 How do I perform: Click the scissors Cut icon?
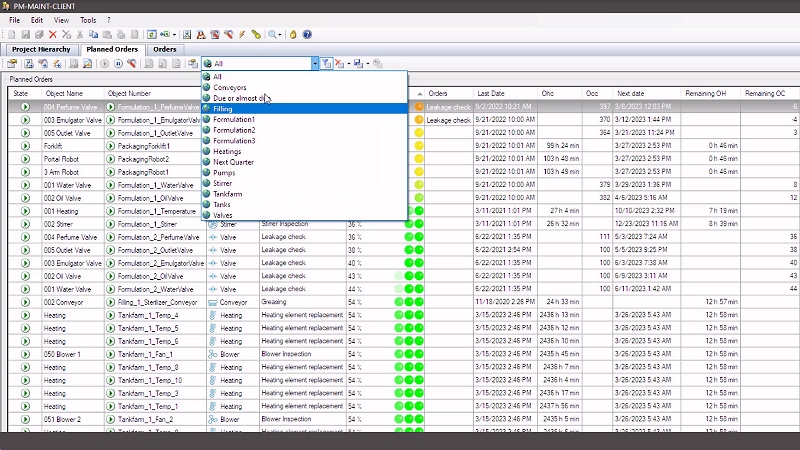(x=80, y=35)
